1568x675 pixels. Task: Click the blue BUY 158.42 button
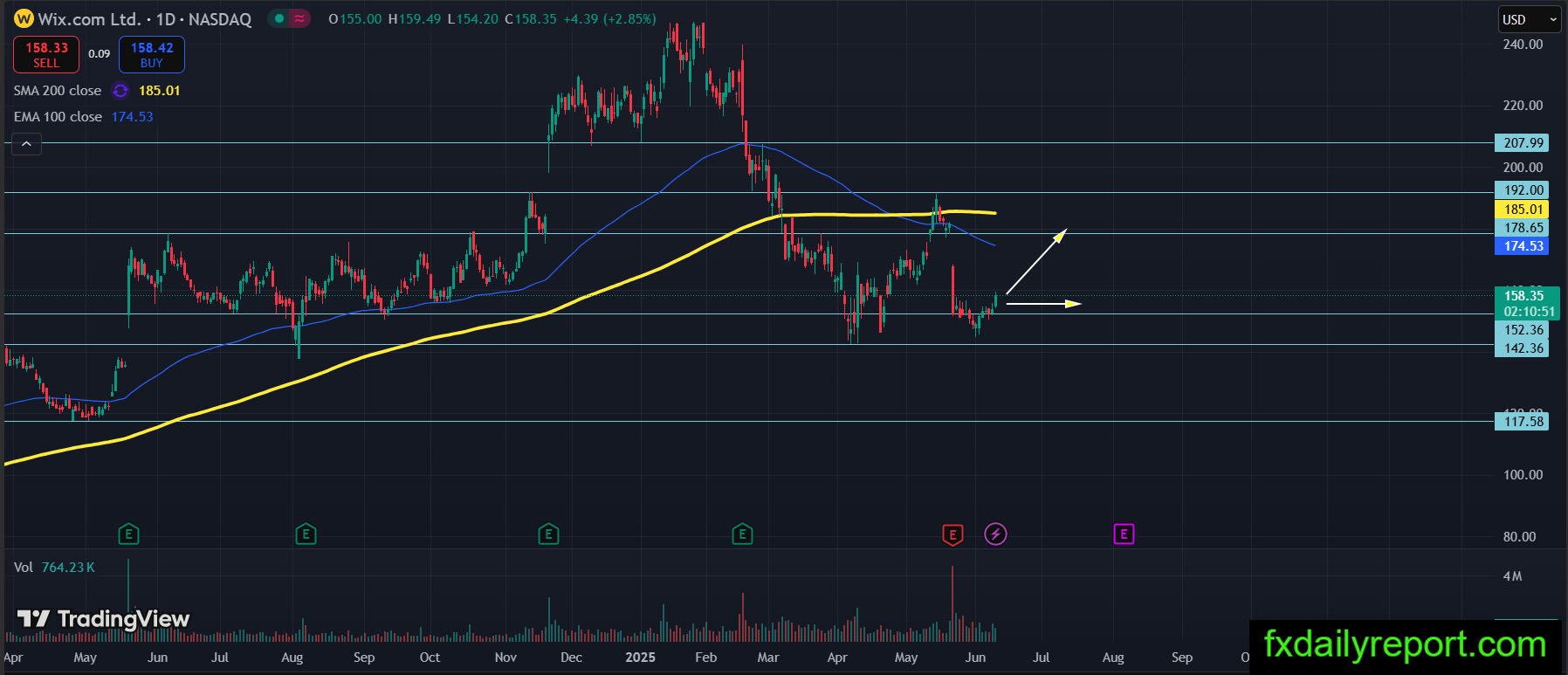pyautogui.click(x=152, y=54)
